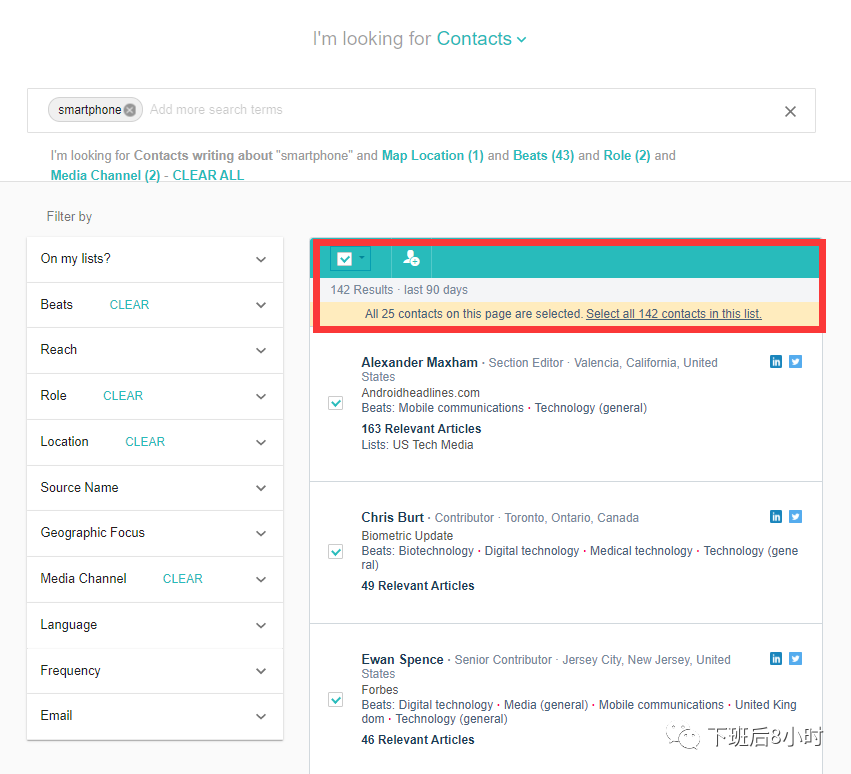Open Alexander Maxham's Twitter icon
The width and height of the screenshot is (851, 774).
[795, 362]
